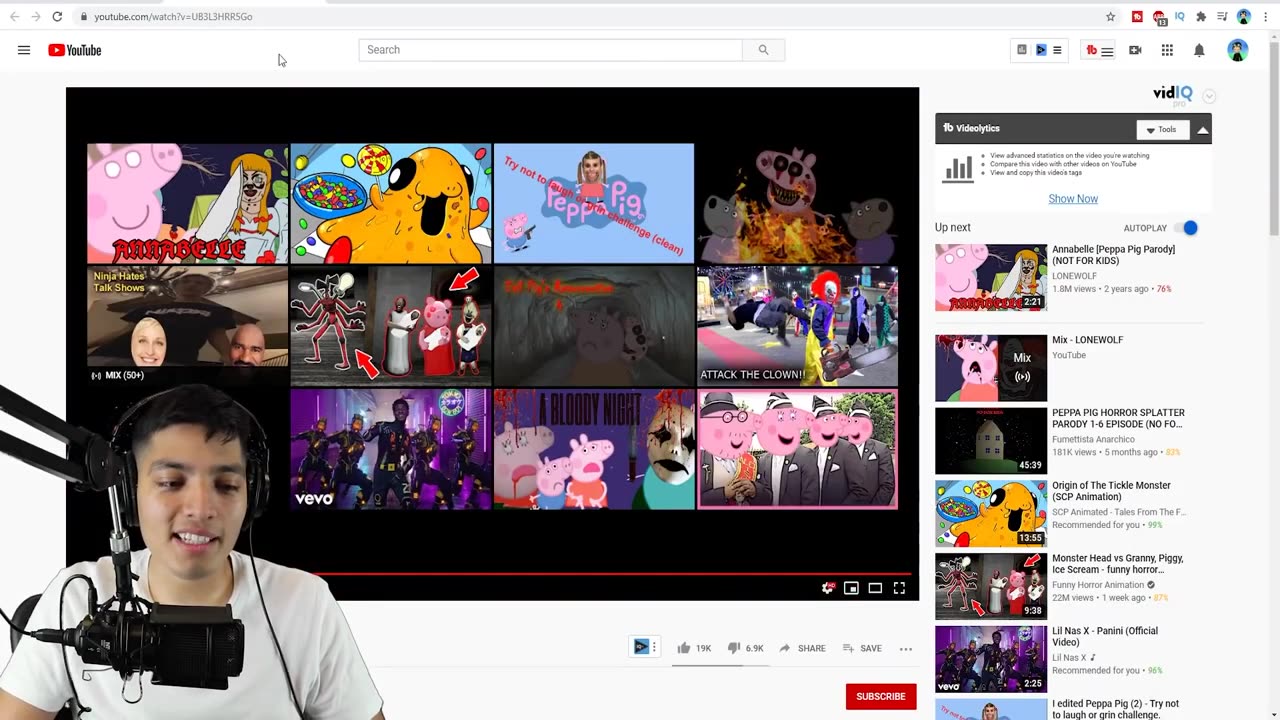The width and height of the screenshot is (1280, 720).
Task: Go to the YouTube home logo
Action: click(x=75, y=50)
